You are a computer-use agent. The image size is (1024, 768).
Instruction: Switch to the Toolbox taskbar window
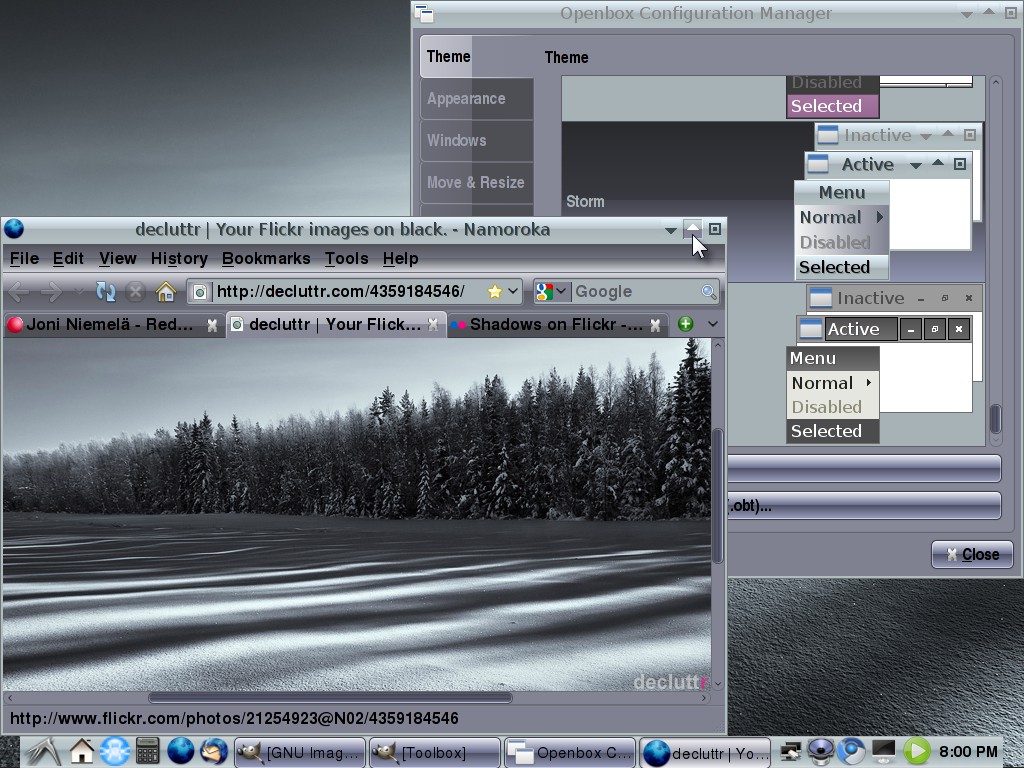[x=434, y=752]
